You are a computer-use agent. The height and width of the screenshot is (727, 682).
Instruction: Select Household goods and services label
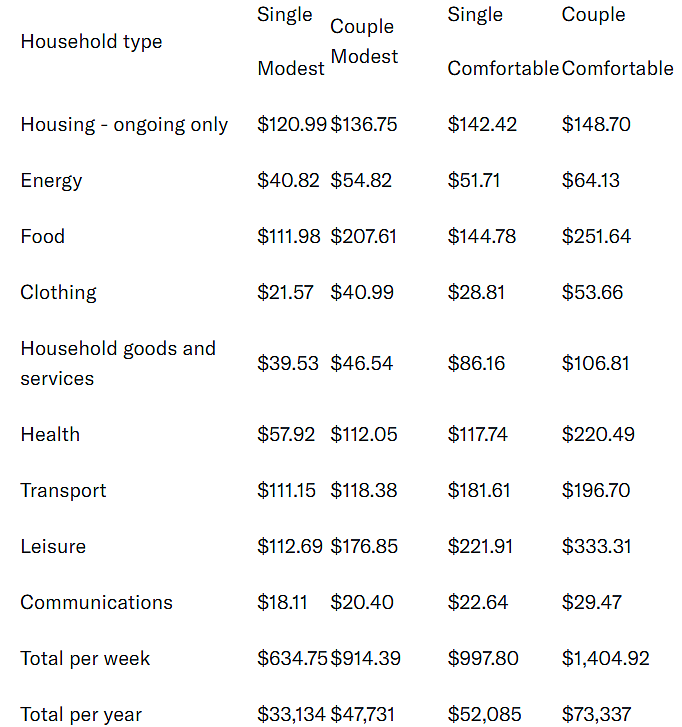(x=118, y=364)
